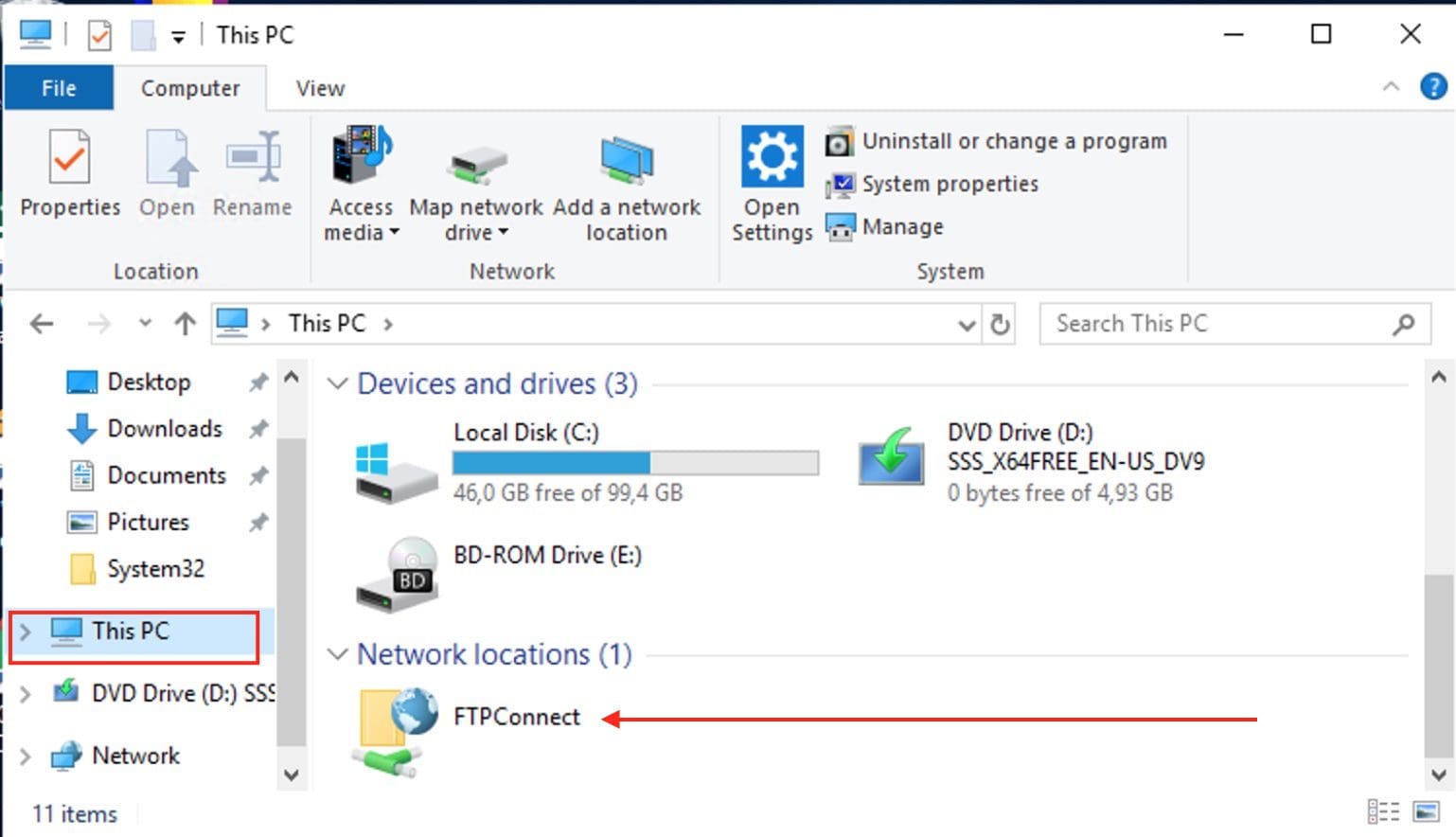Click Uninstall or change a program
Screen dimensions: 1456x837
click(1013, 142)
